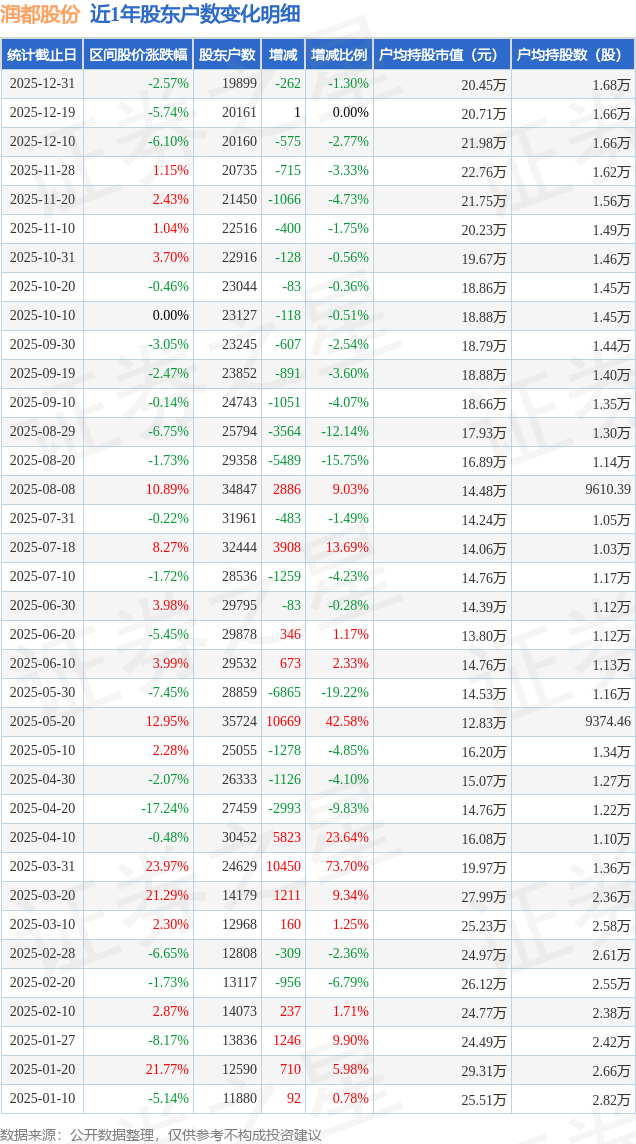Screen dimensions: 636x1144
Task: Select the 2025-08-08 date row
Action: click(42, 490)
